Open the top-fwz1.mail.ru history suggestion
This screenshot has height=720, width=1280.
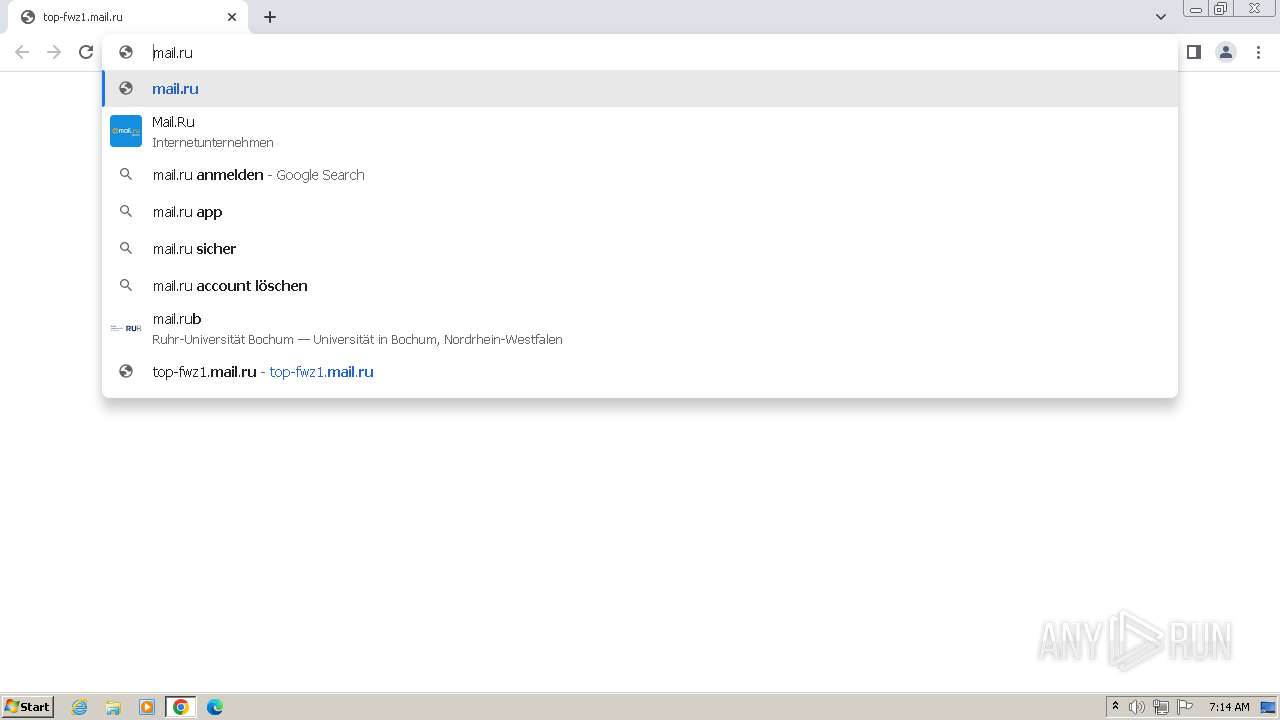click(640, 372)
